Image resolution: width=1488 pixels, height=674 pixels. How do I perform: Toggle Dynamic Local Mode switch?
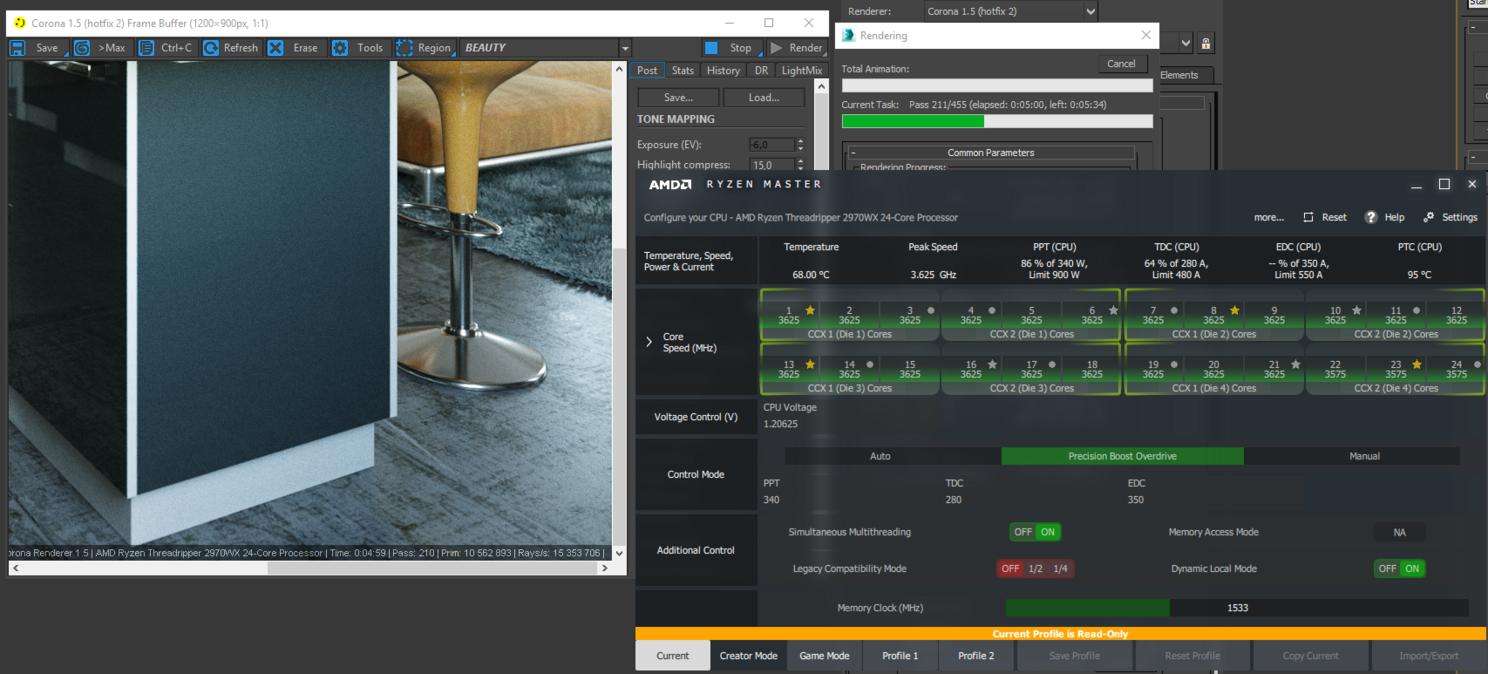click(1399, 568)
